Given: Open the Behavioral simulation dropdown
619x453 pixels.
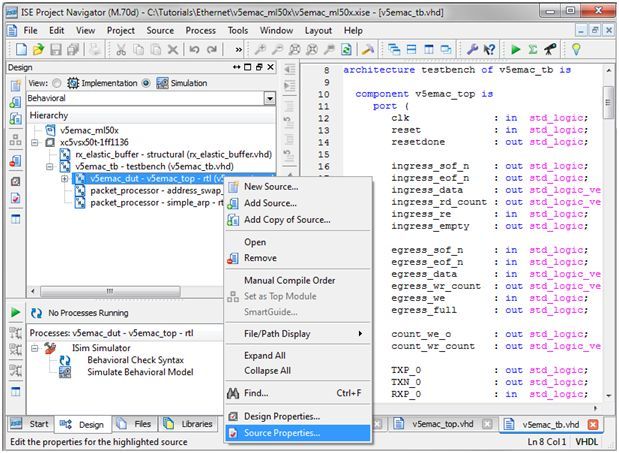Looking at the screenshot, I should 270,98.
